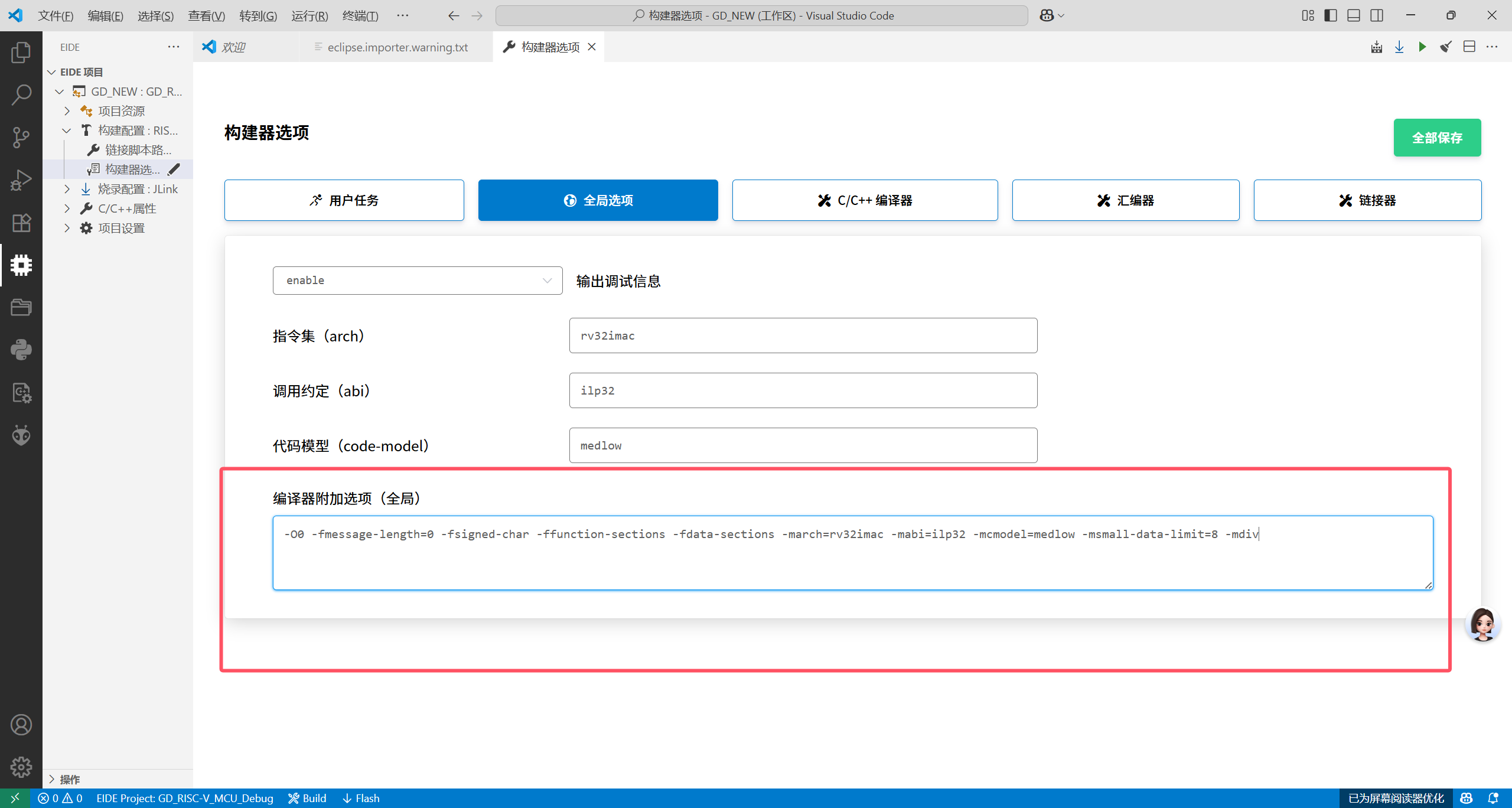Click the pencil edit icon beside 构建器选项 tree item
The width and height of the screenshot is (1512, 808).
(x=174, y=170)
